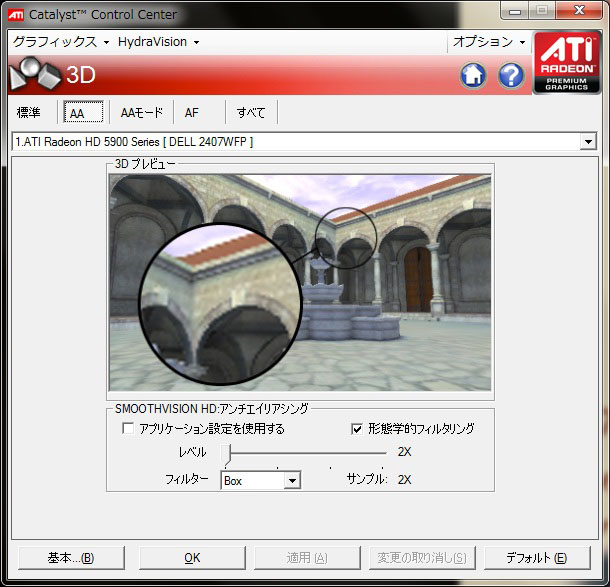This screenshot has height=587, width=610.
Task: Minimize the Catalyst Control Center window
Action: (x=515, y=11)
